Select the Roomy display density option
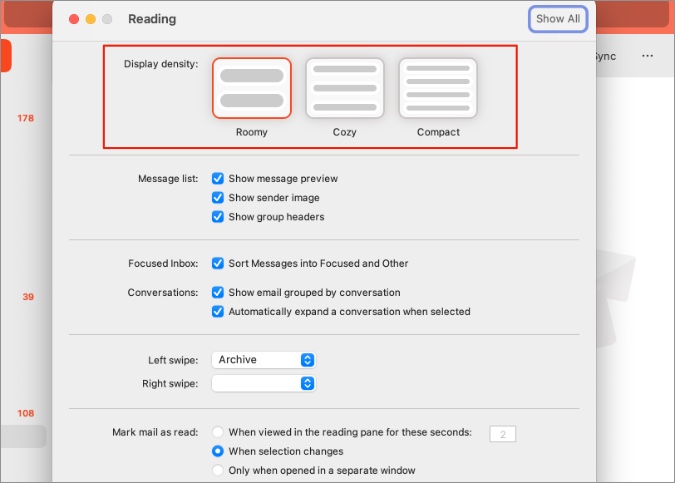 click(251, 88)
